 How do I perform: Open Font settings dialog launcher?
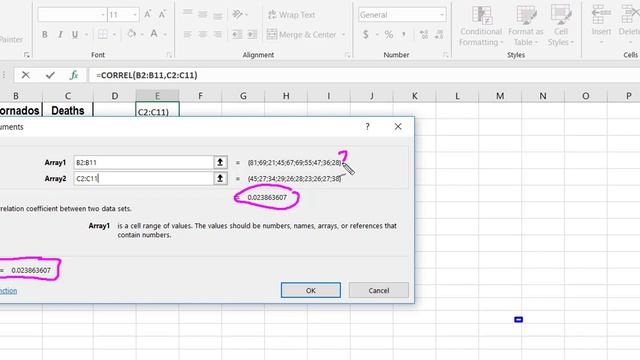169,55
